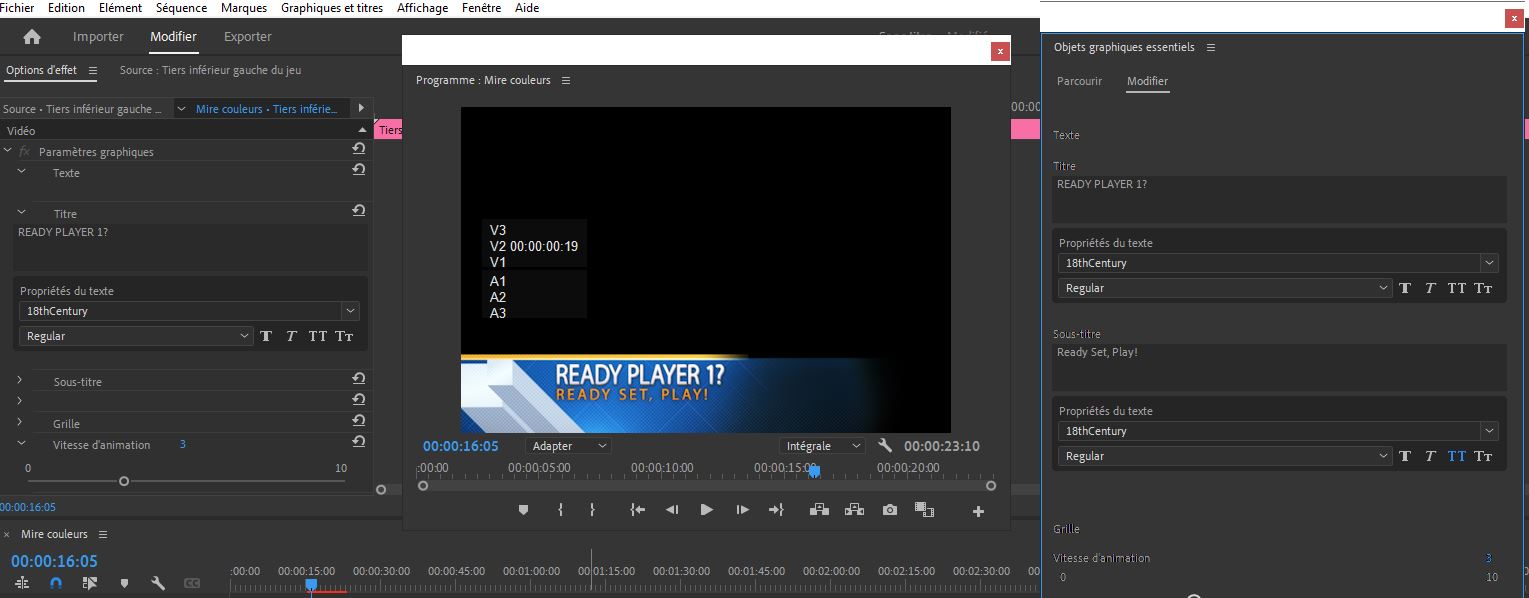Reset the Titre parameter in Options d'effet

click(358, 211)
